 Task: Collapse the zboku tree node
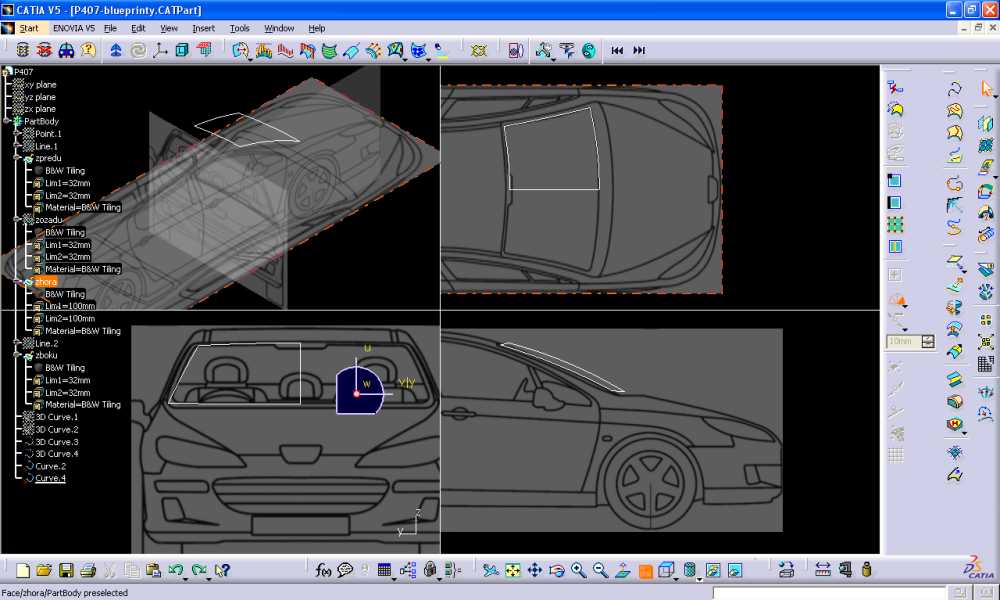(17, 355)
